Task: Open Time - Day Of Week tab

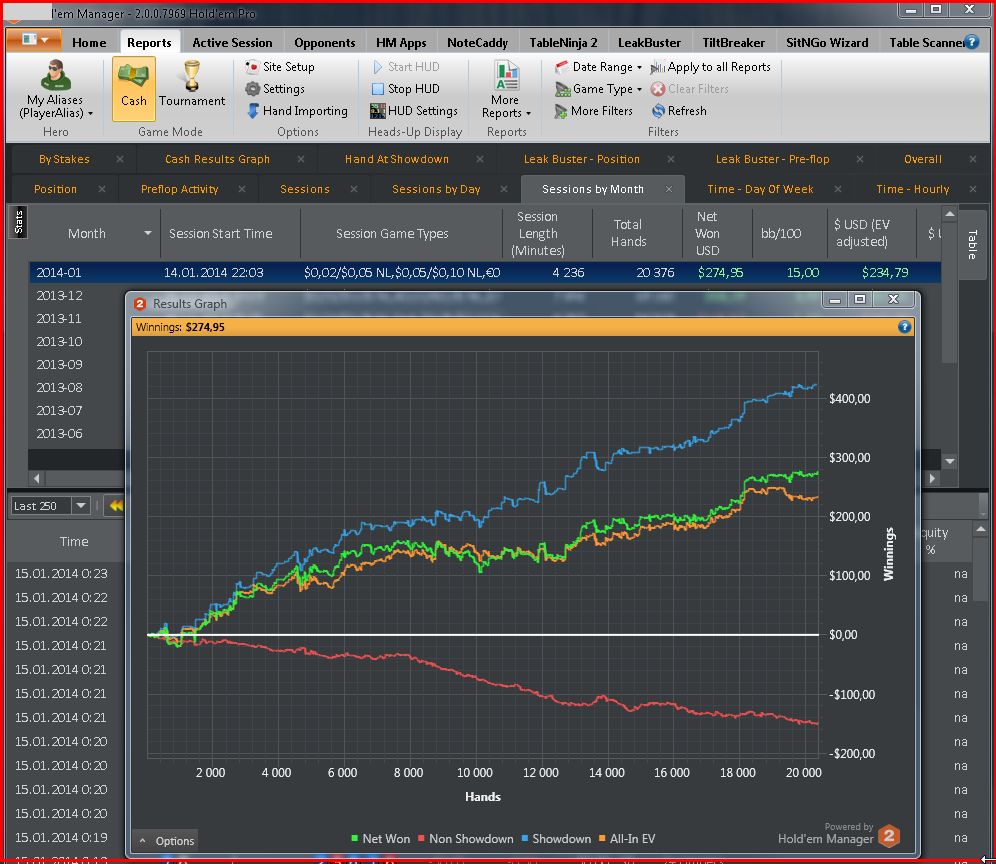Action: click(760, 189)
